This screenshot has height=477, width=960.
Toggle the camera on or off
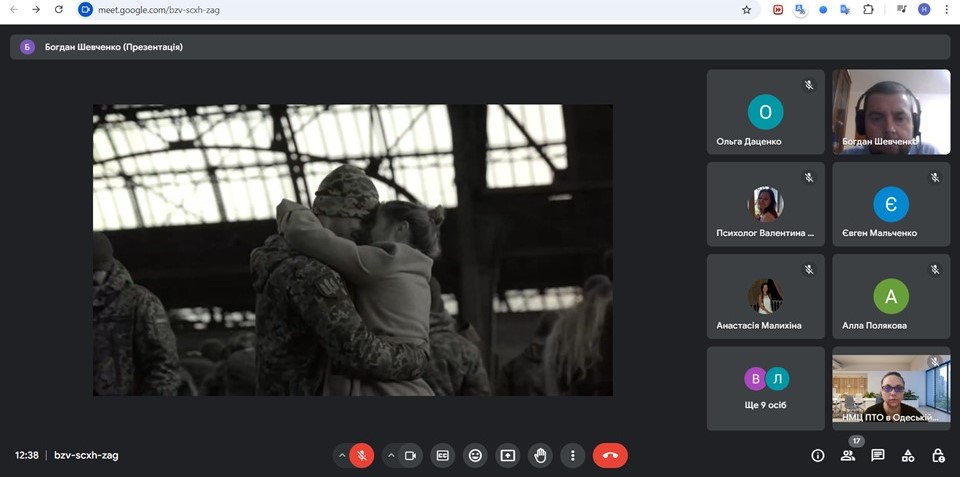point(410,455)
